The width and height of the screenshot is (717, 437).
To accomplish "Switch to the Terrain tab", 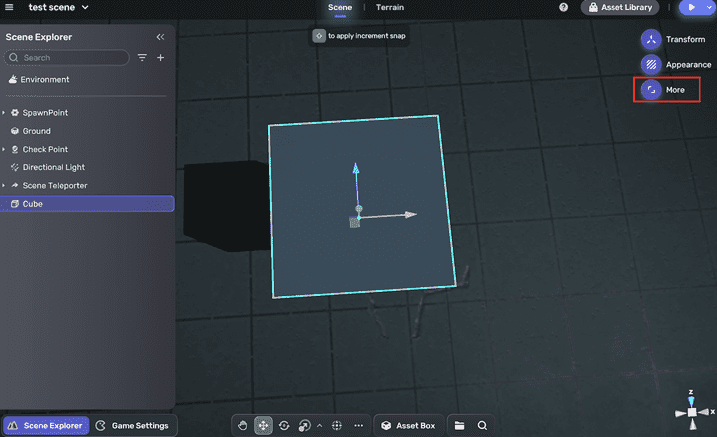I will pyautogui.click(x=390, y=8).
